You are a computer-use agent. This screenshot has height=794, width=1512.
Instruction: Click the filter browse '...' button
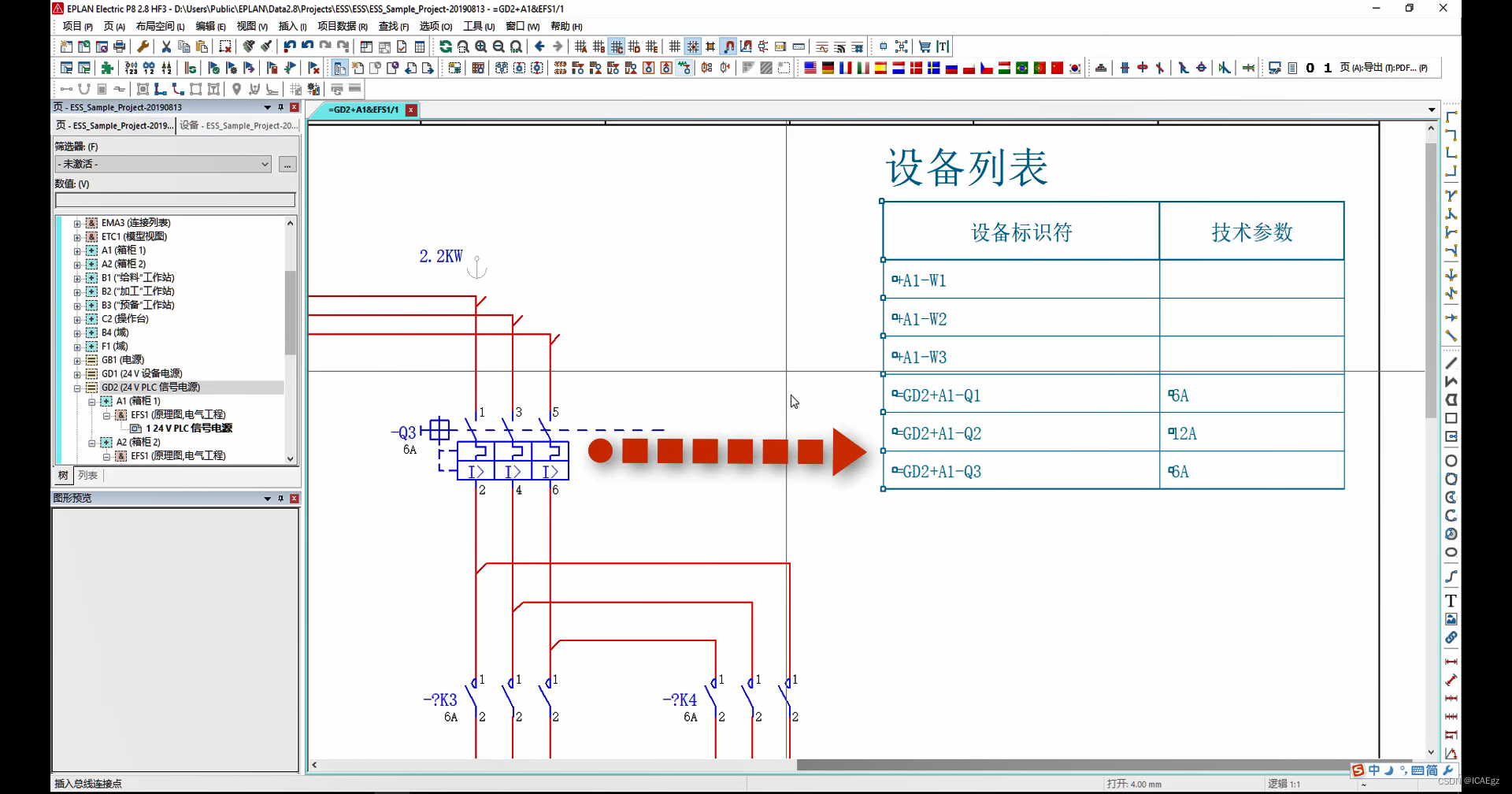click(287, 164)
